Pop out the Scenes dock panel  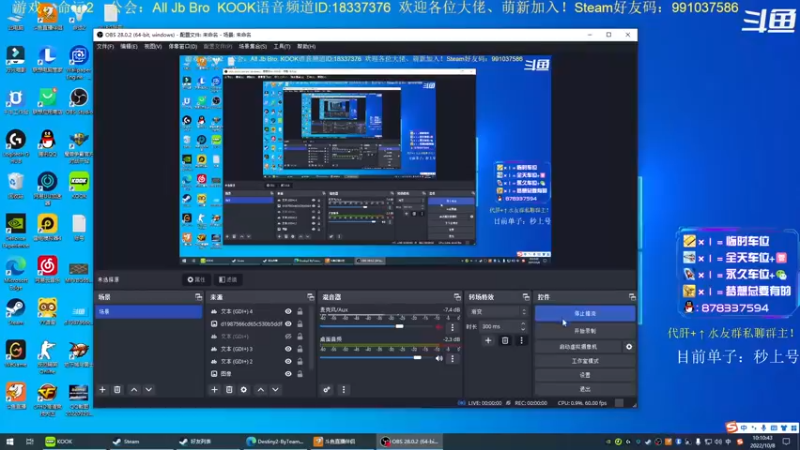[198, 297]
